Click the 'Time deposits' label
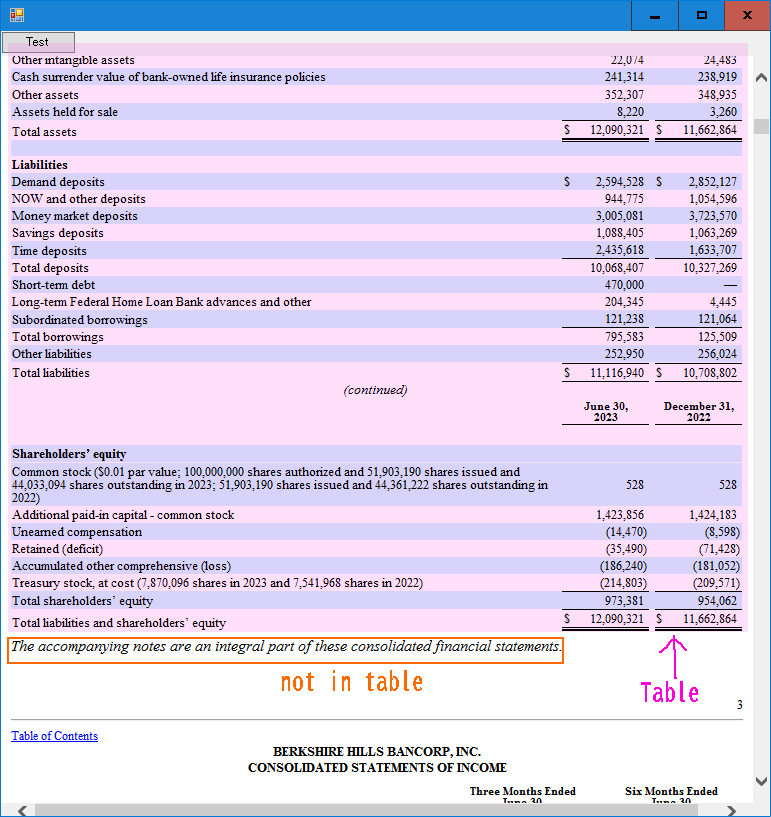This screenshot has width=771, height=817. click(x=49, y=251)
